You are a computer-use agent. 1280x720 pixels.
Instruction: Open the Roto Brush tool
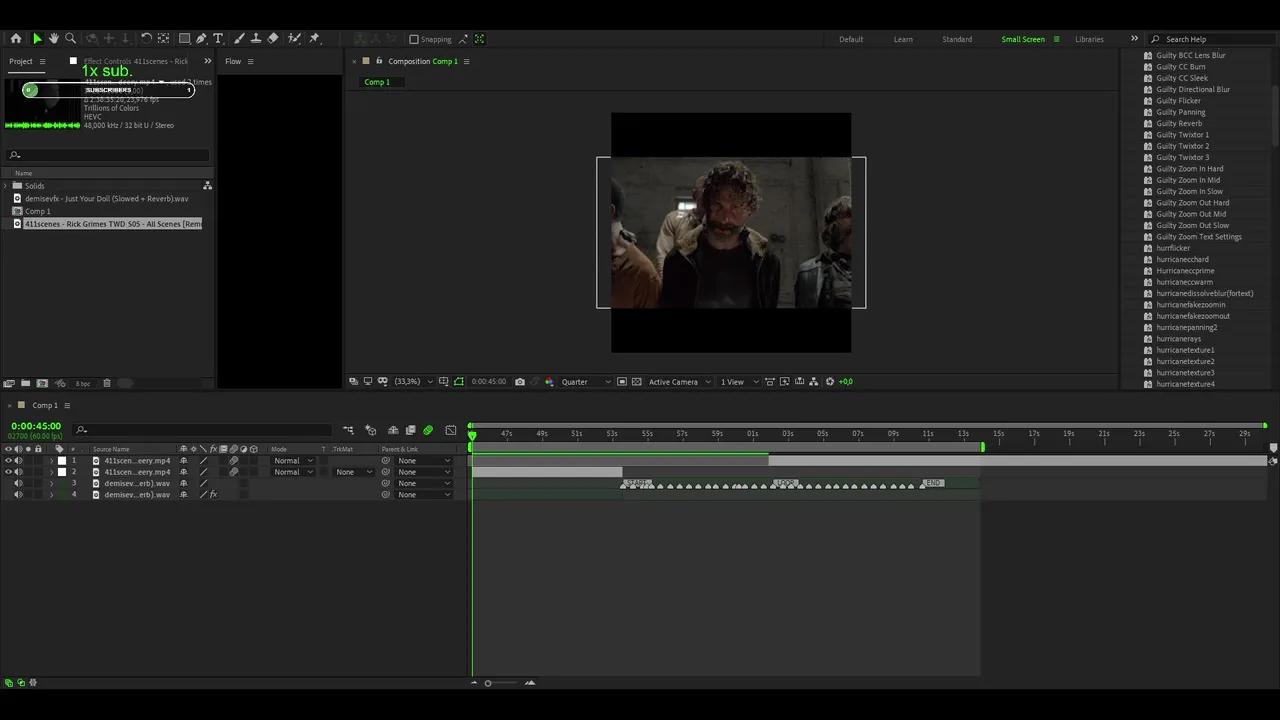294,40
